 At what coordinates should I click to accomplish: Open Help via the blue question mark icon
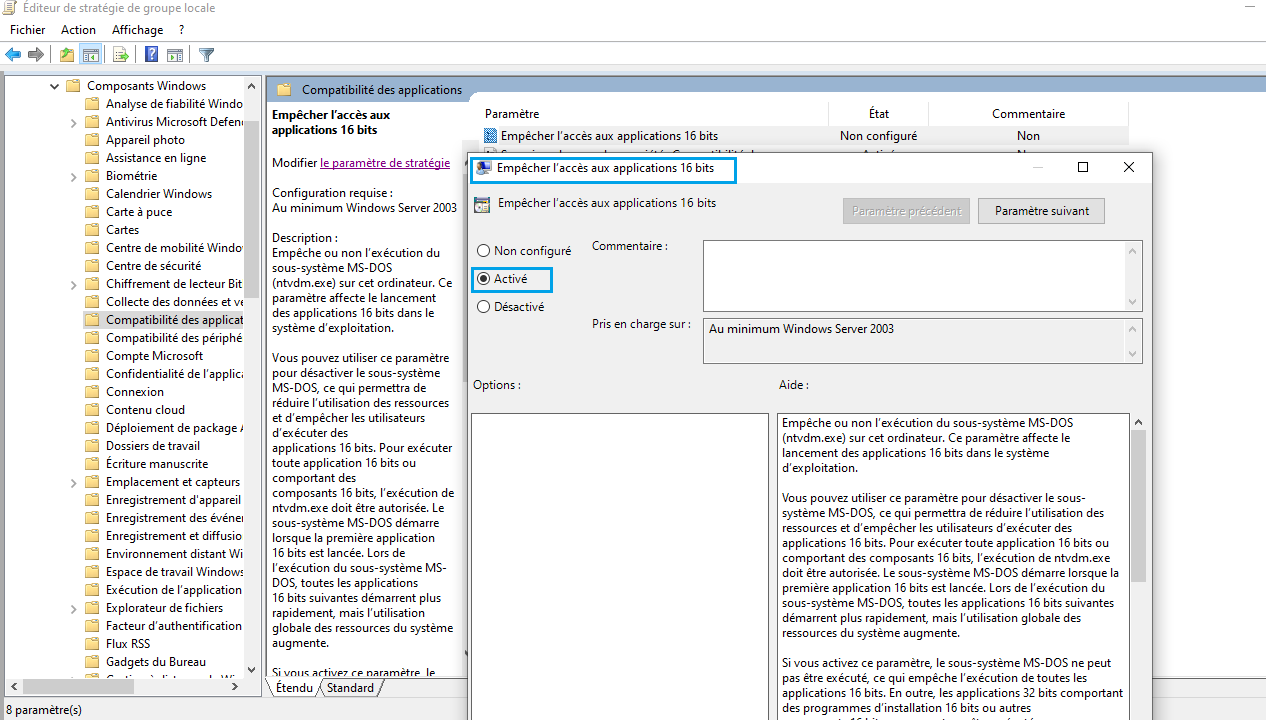pyautogui.click(x=151, y=54)
